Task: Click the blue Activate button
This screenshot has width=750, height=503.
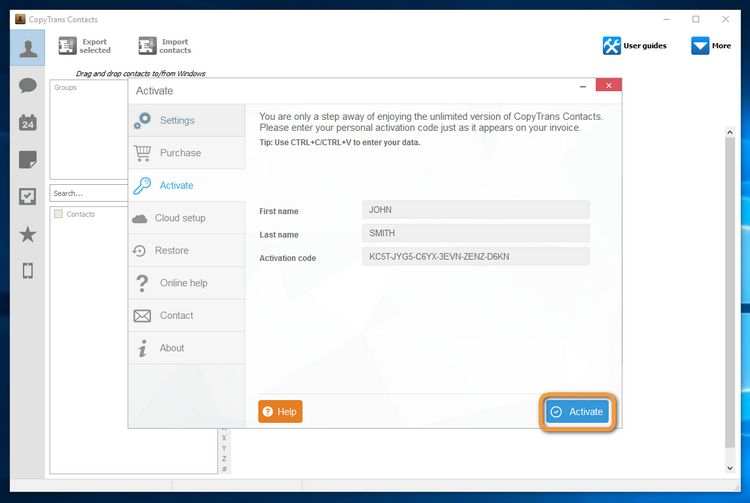Action: point(577,412)
